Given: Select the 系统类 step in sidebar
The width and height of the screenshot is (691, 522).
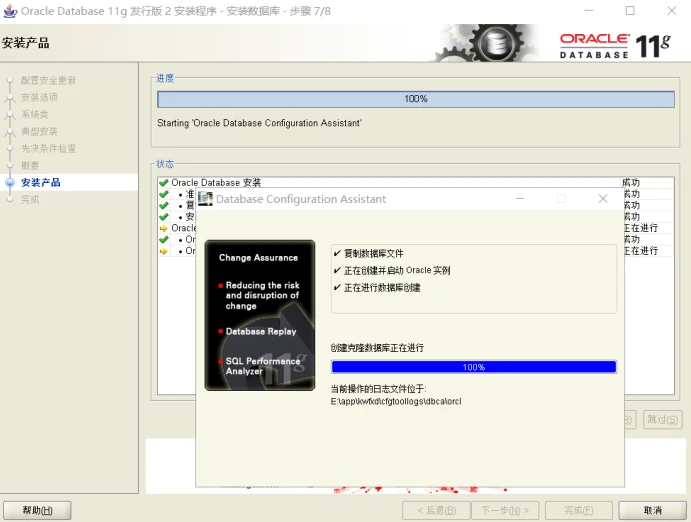Looking at the screenshot, I should (34, 115).
